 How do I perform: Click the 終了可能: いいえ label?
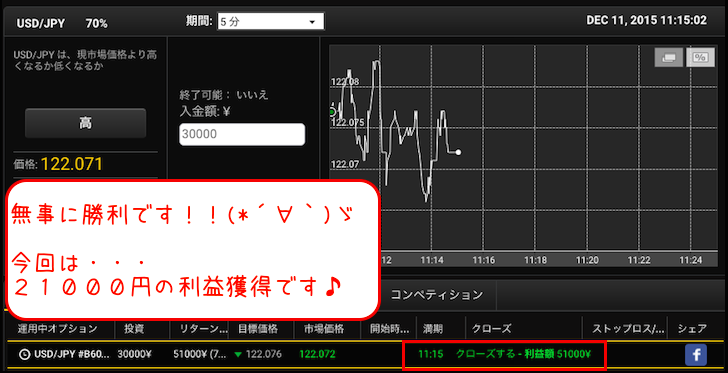coord(224,96)
